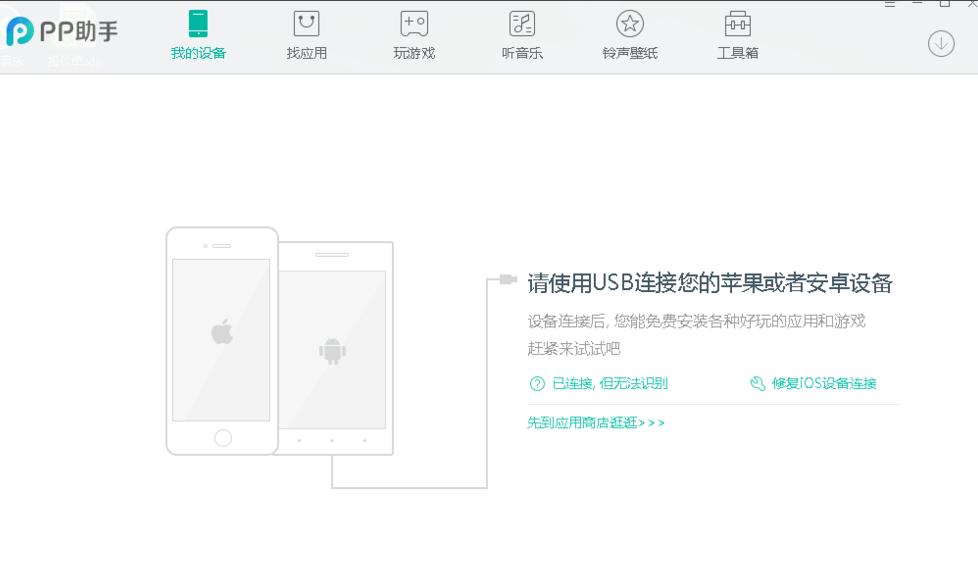Select the 铃声壁纸 tab
The height and width of the screenshot is (570, 978).
point(630,36)
